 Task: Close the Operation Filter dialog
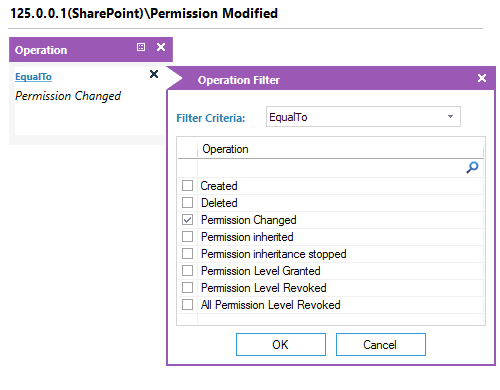tap(482, 78)
